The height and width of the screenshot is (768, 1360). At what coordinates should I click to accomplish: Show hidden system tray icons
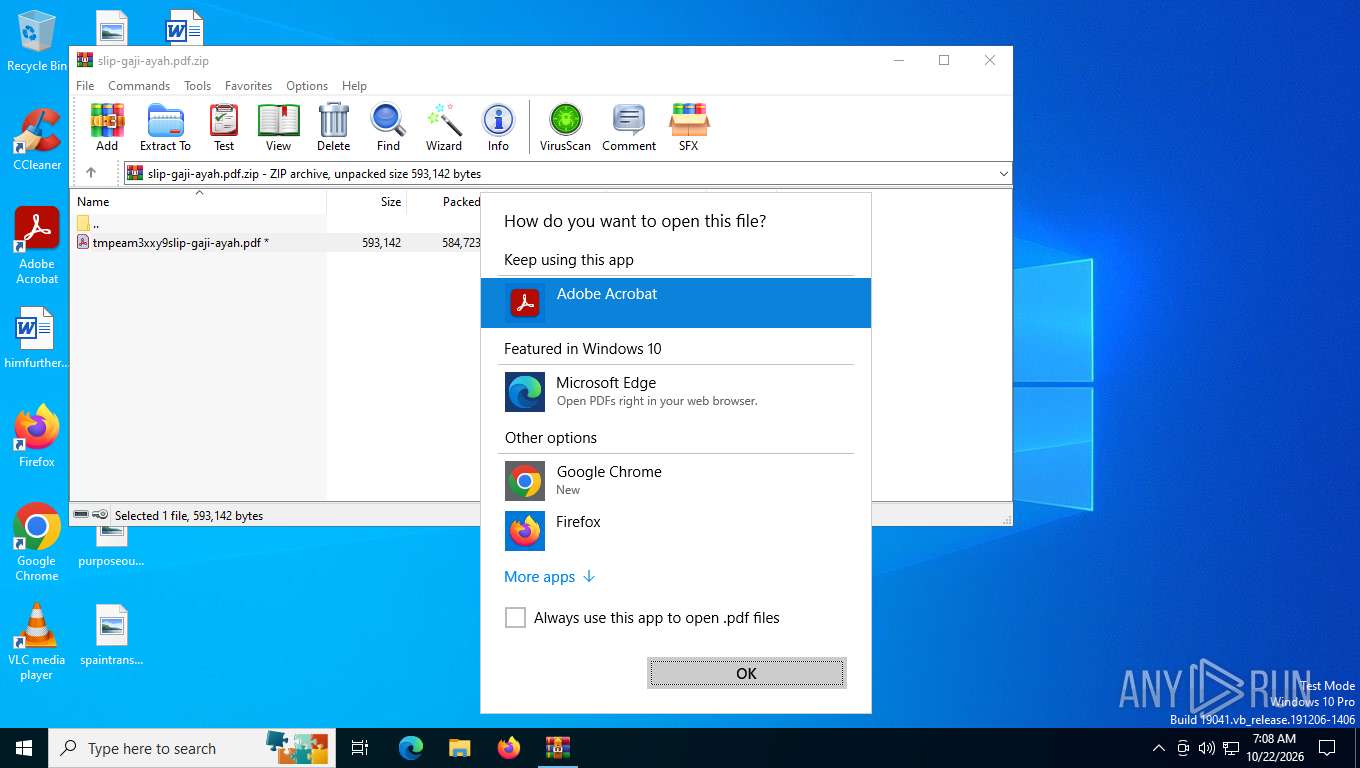[1159, 748]
